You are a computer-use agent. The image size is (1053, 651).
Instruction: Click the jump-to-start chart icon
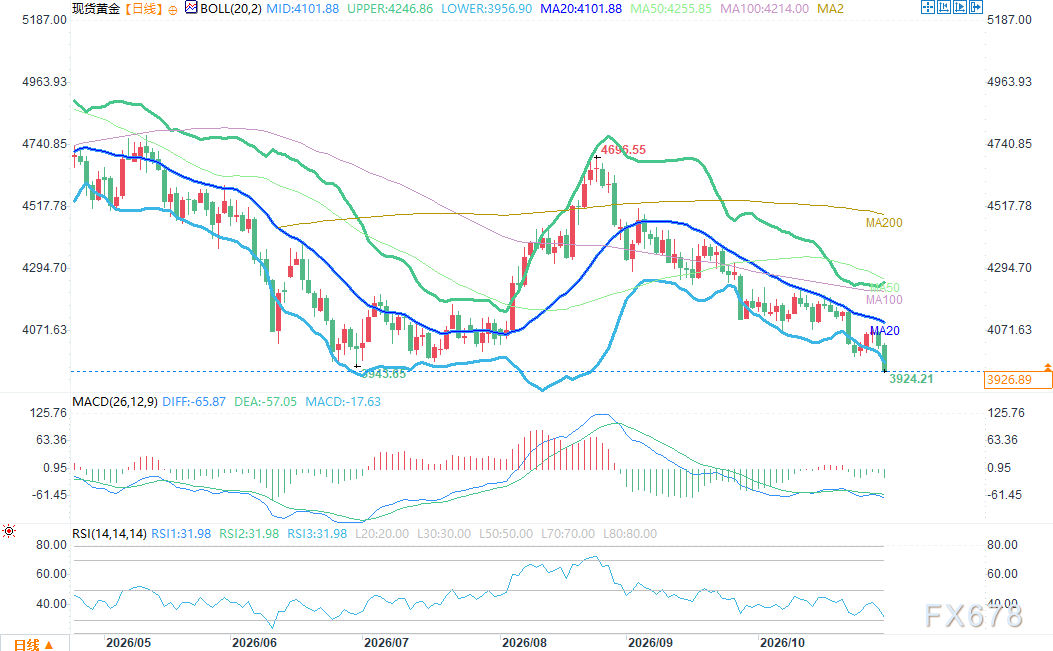click(944, 7)
